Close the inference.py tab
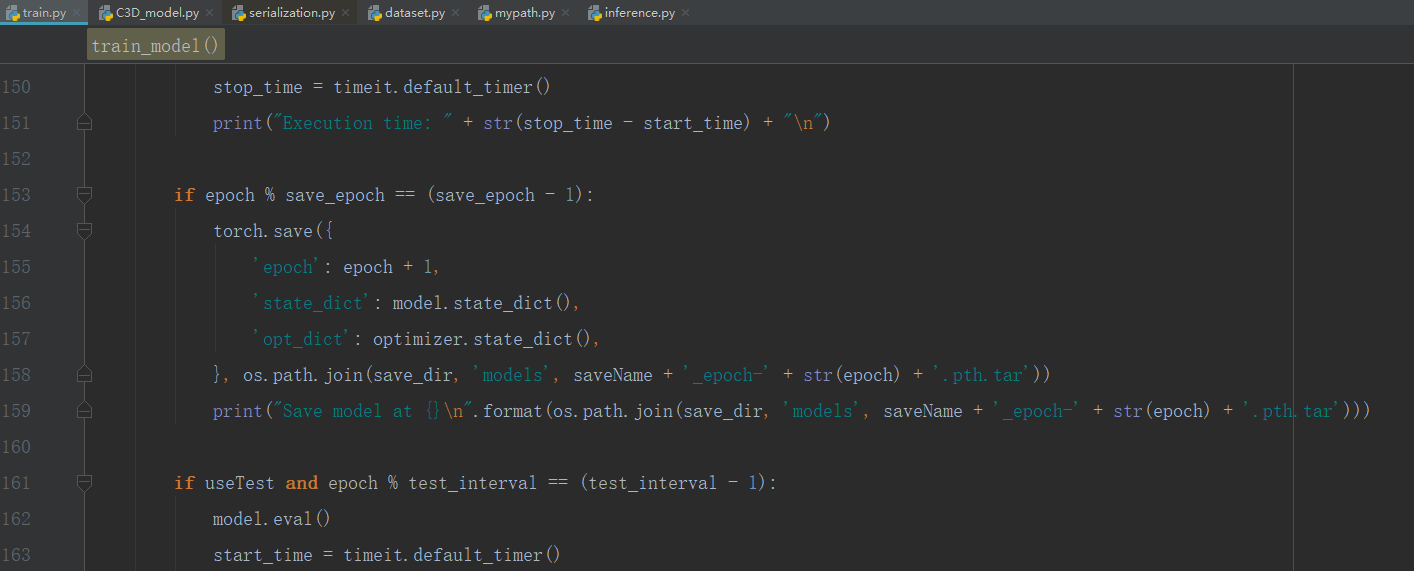Image resolution: width=1414 pixels, height=571 pixels. tap(685, 14)
